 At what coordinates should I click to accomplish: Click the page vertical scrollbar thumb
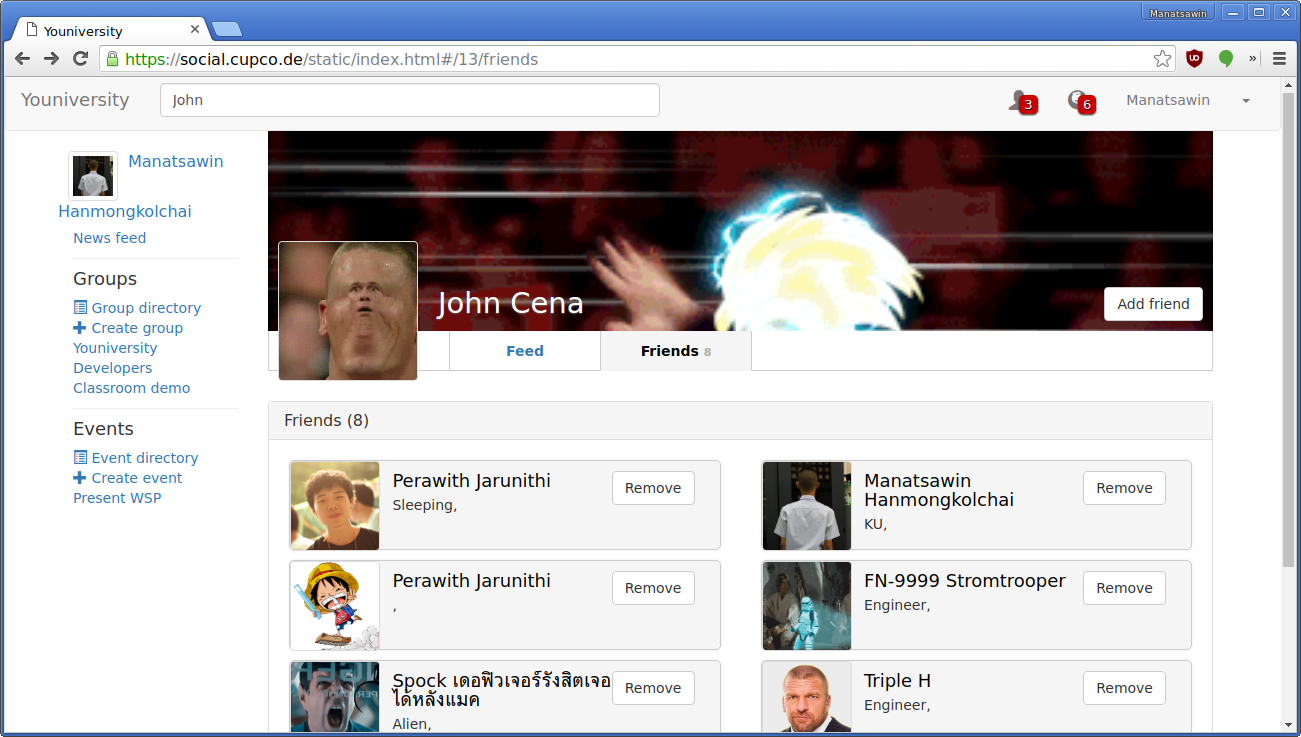point(1288,330)
